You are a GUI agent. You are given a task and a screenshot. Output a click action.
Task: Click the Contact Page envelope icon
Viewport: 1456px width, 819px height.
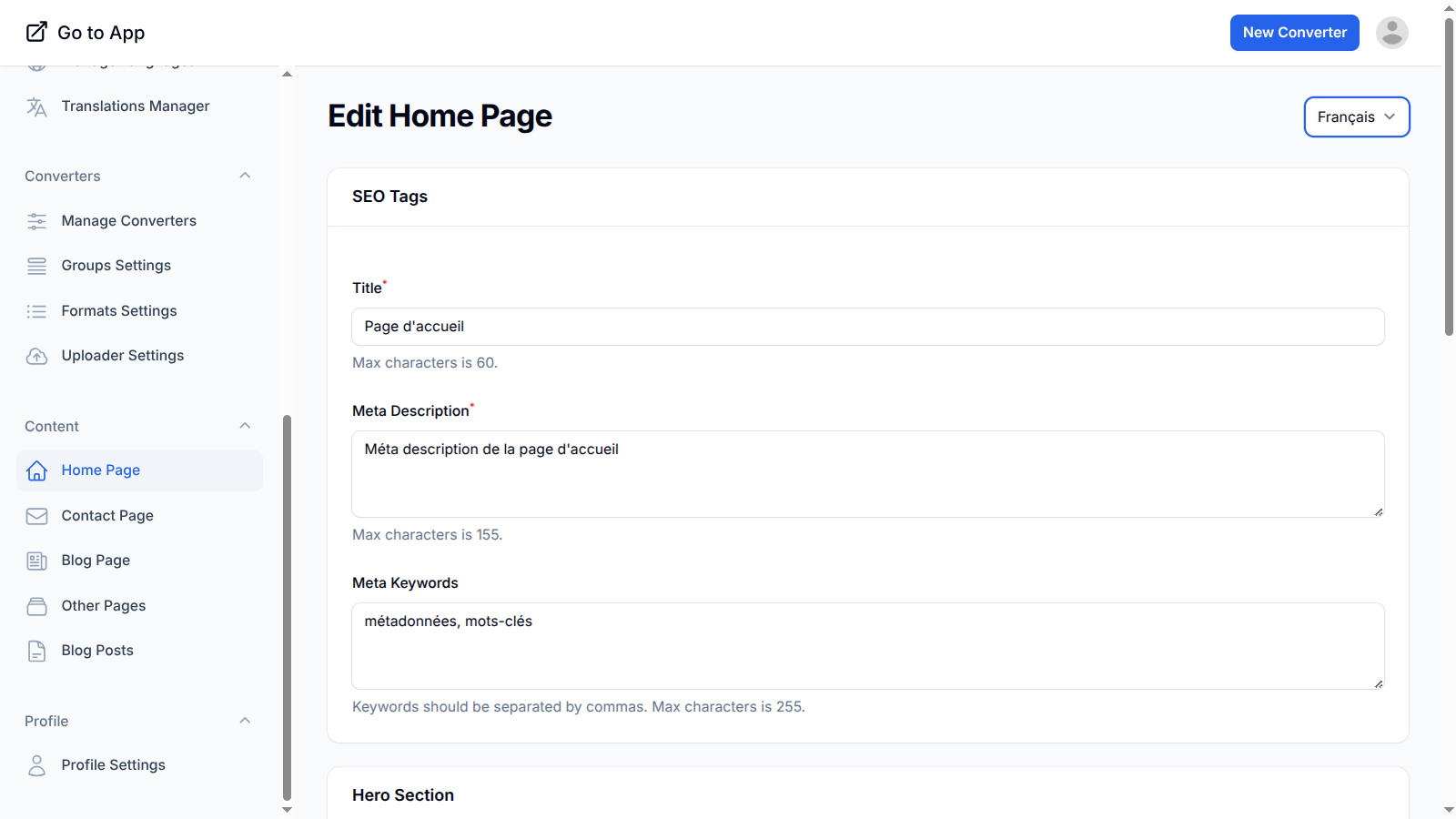pyautogui.click(x=36, y=516)
